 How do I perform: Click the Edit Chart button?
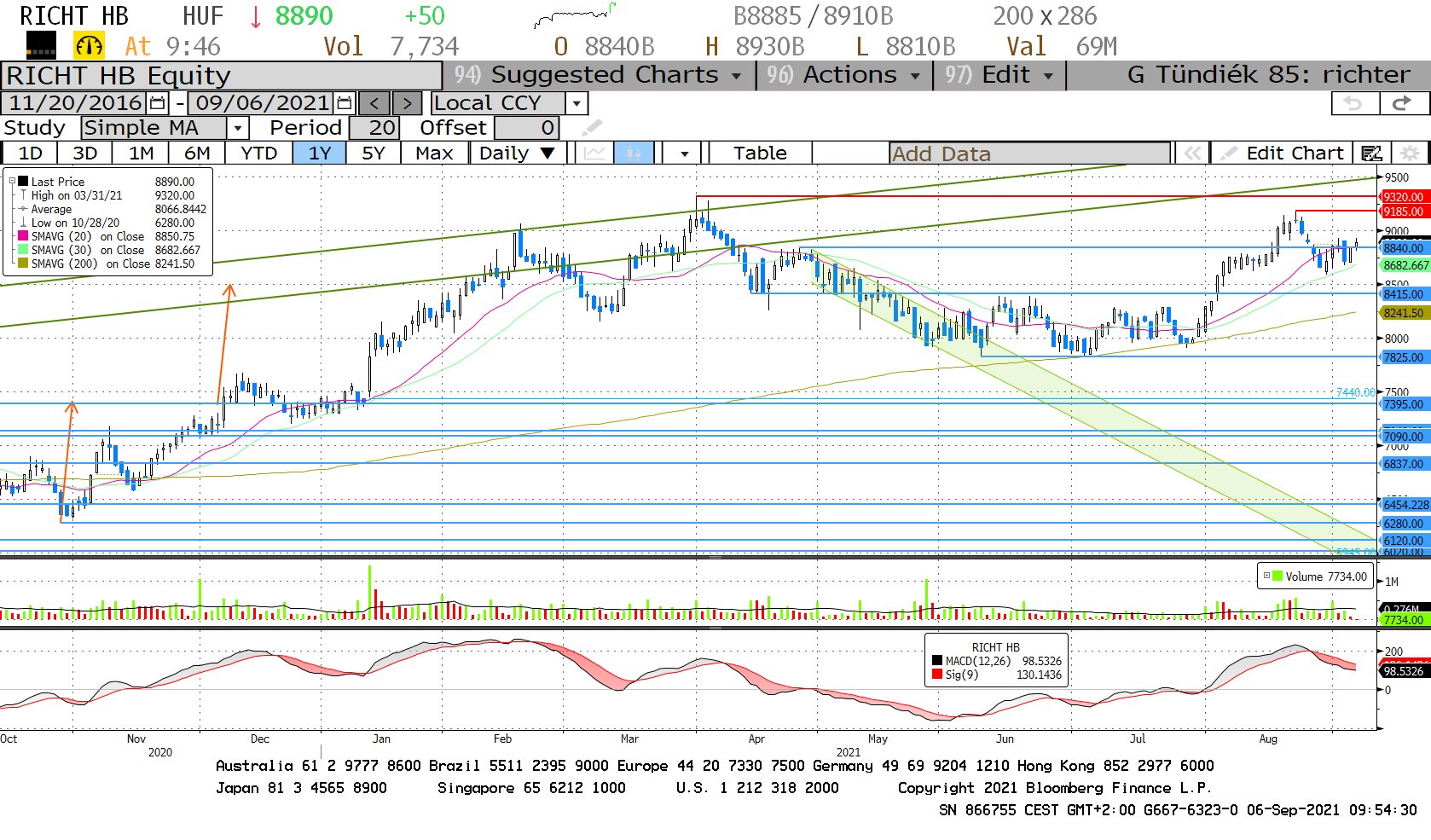[1283, 154]
